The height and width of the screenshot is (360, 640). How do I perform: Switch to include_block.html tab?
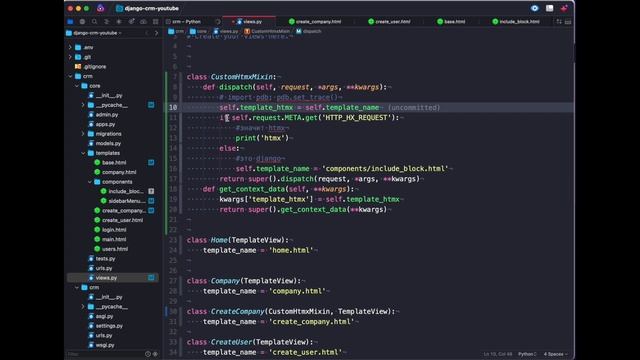pyautogui.click(x=516, y=22)
